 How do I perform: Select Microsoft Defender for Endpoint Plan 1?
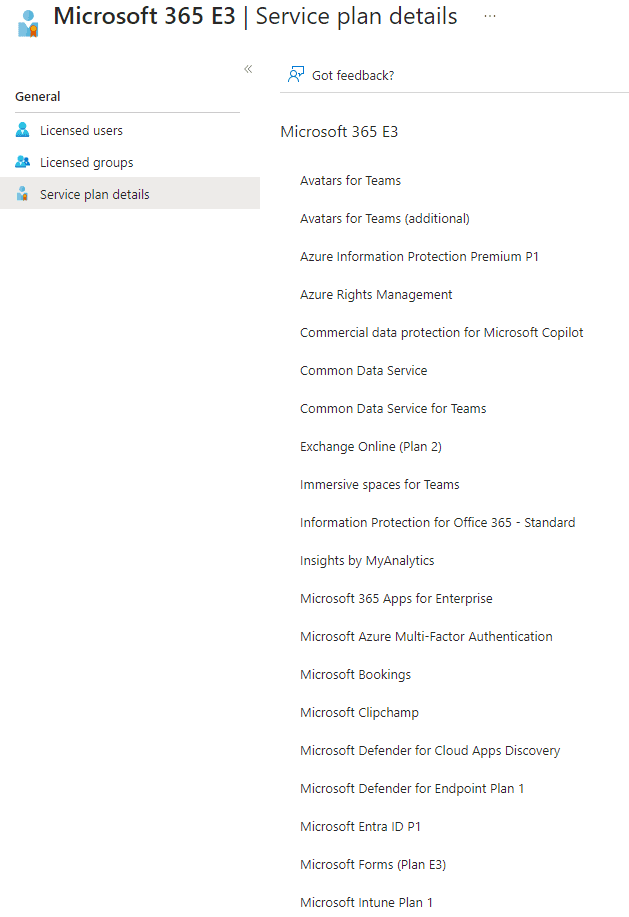[x=412, y=789]
